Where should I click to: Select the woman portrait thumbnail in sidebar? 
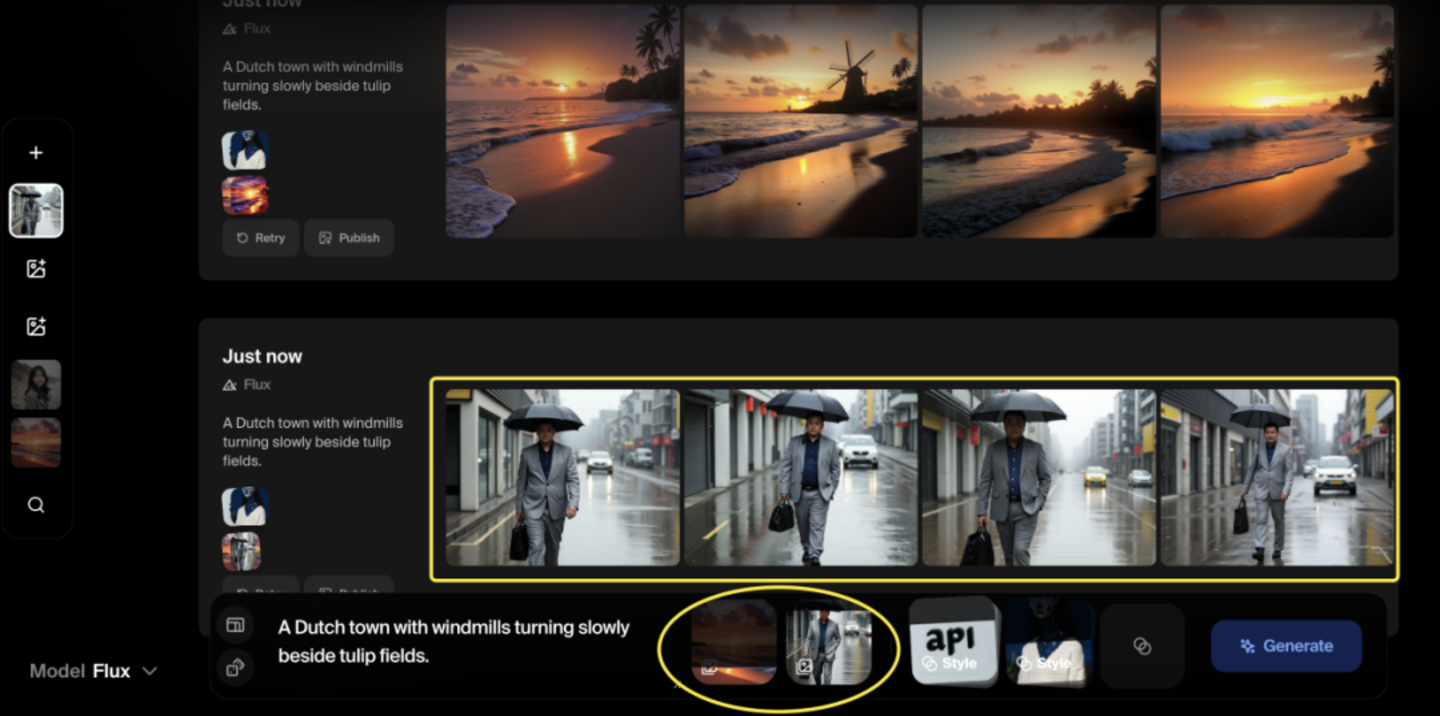(36, 385)
